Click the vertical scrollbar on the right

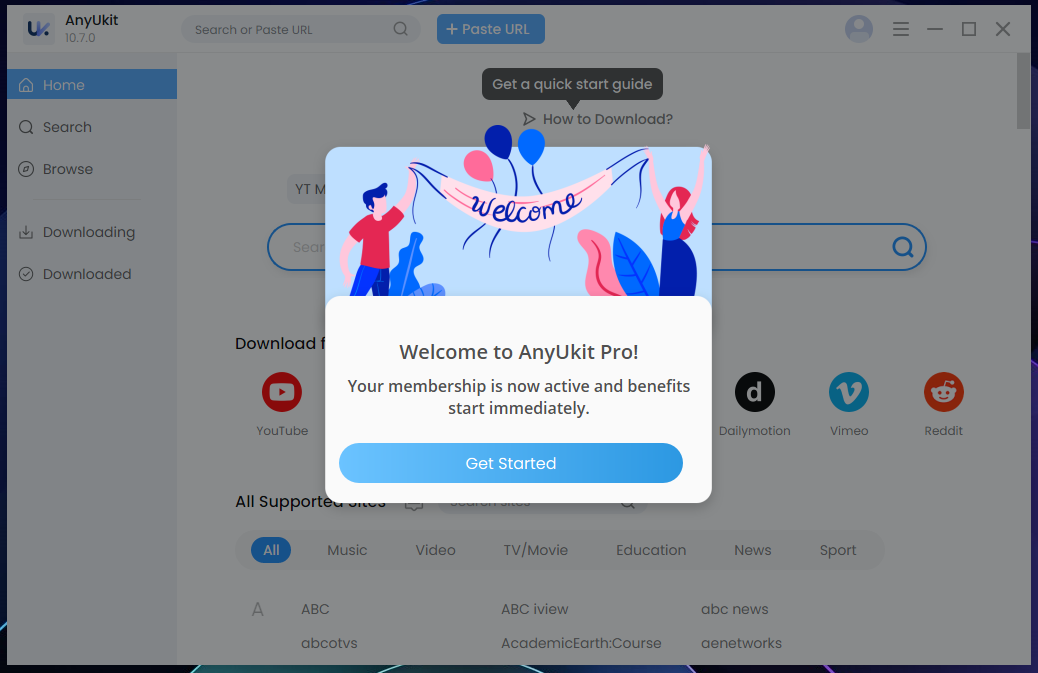[1023, 91]
